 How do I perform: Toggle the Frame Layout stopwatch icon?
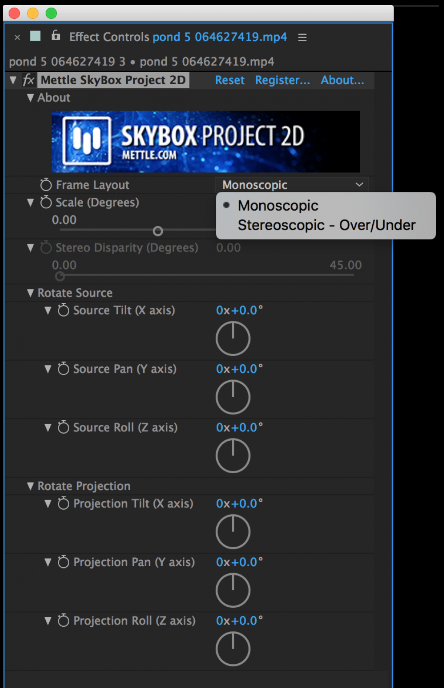[46, 185]
